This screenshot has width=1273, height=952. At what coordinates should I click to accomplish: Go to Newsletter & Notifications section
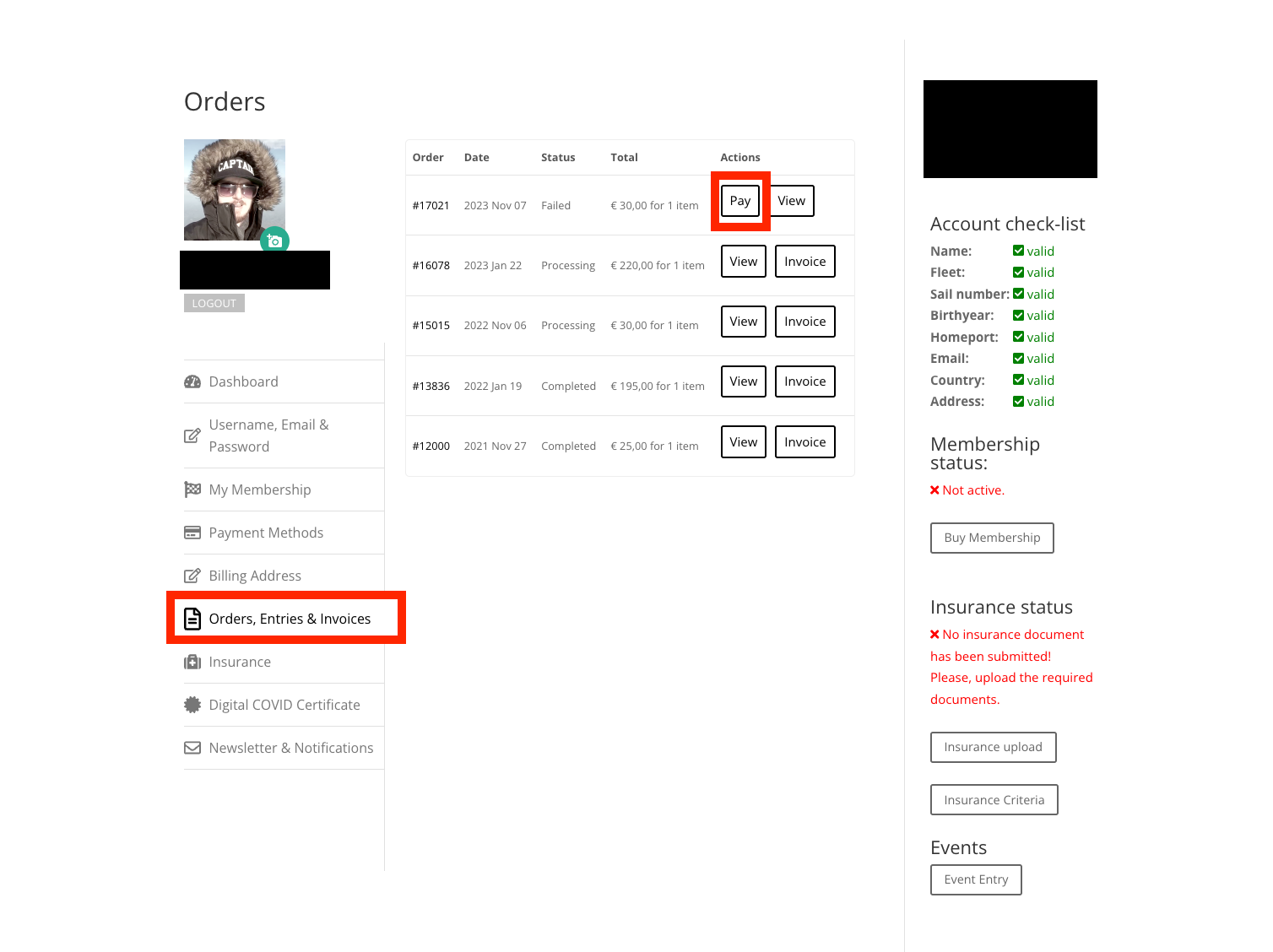[290, 748]
